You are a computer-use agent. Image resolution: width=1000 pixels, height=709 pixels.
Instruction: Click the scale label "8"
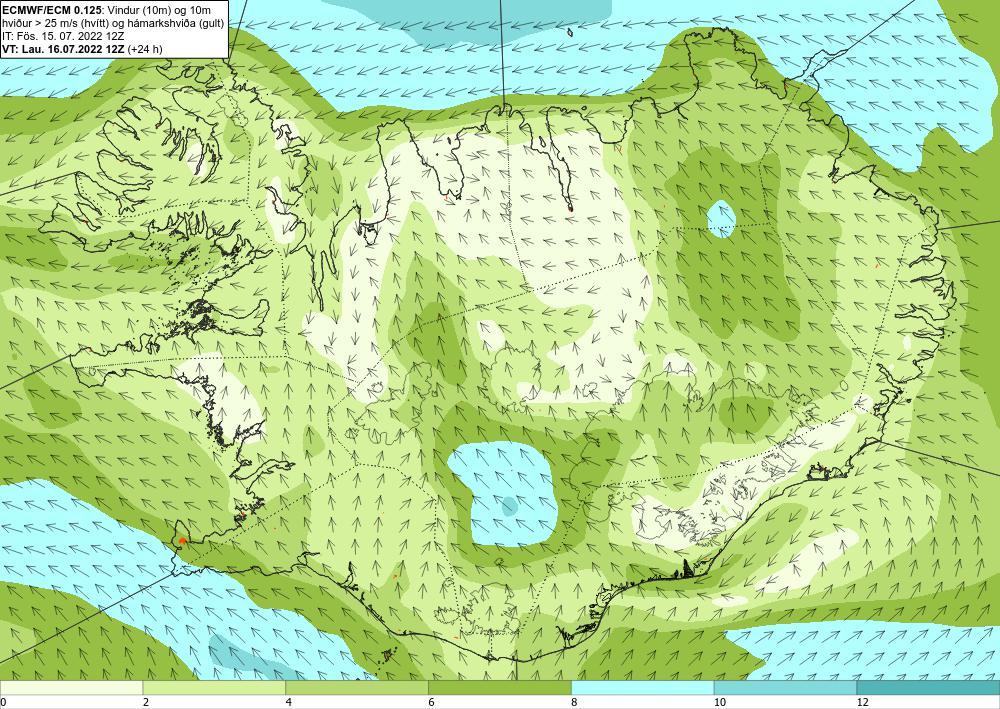click(x=575, y=702)
